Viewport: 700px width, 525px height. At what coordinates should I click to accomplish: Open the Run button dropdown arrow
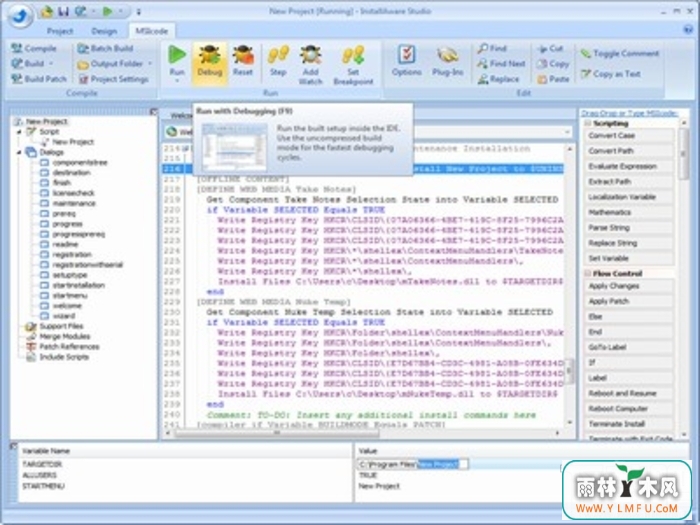click(177, 81)
